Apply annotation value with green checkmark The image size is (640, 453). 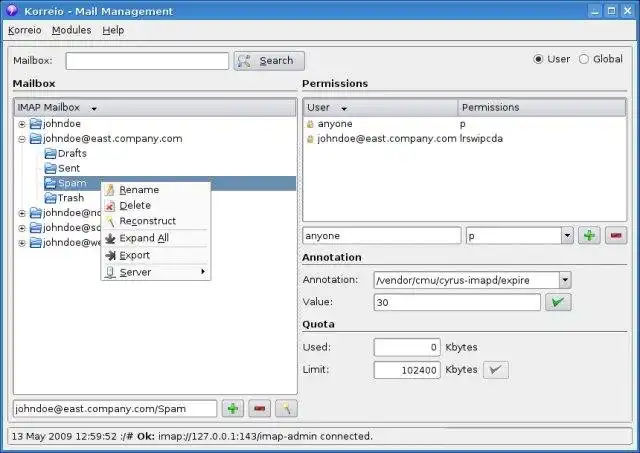click(x=558, y=302)
